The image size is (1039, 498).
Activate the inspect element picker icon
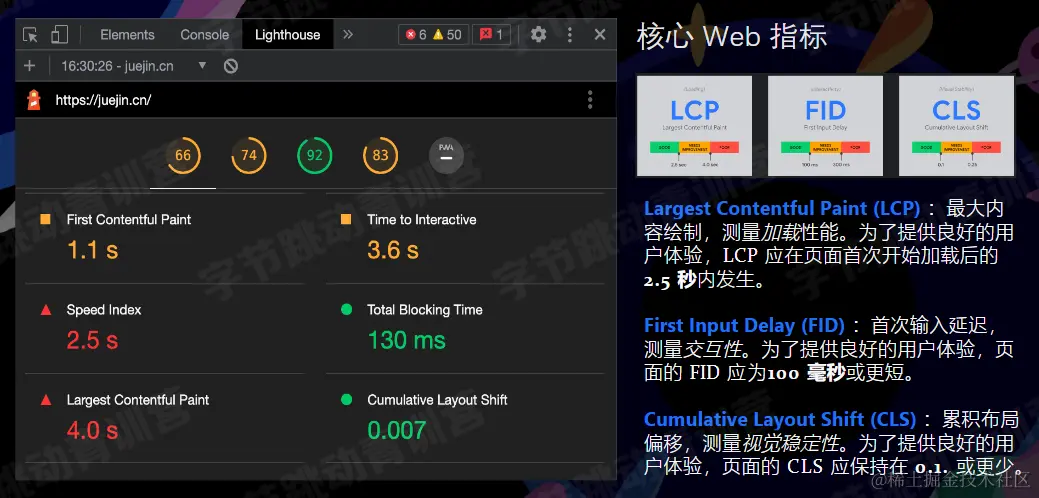click(30, 35)
